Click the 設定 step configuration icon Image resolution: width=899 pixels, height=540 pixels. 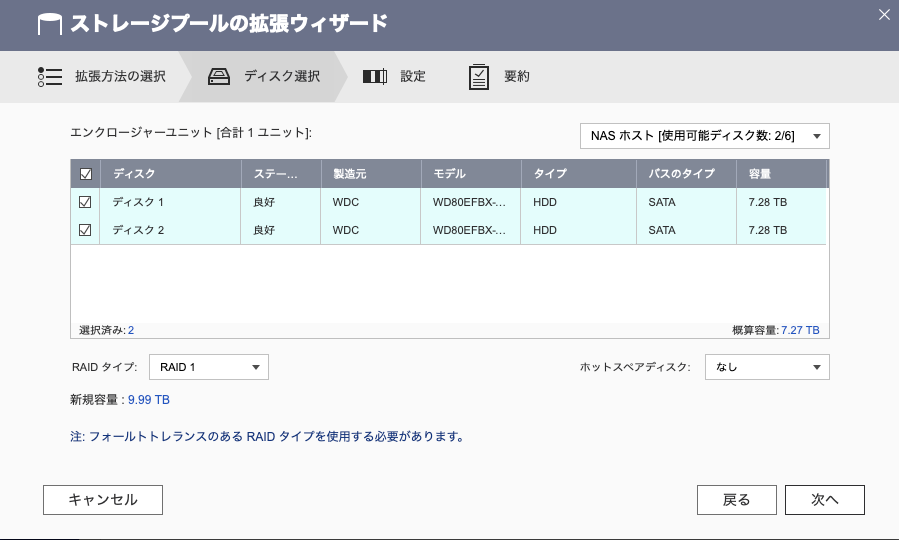(375, 76)
